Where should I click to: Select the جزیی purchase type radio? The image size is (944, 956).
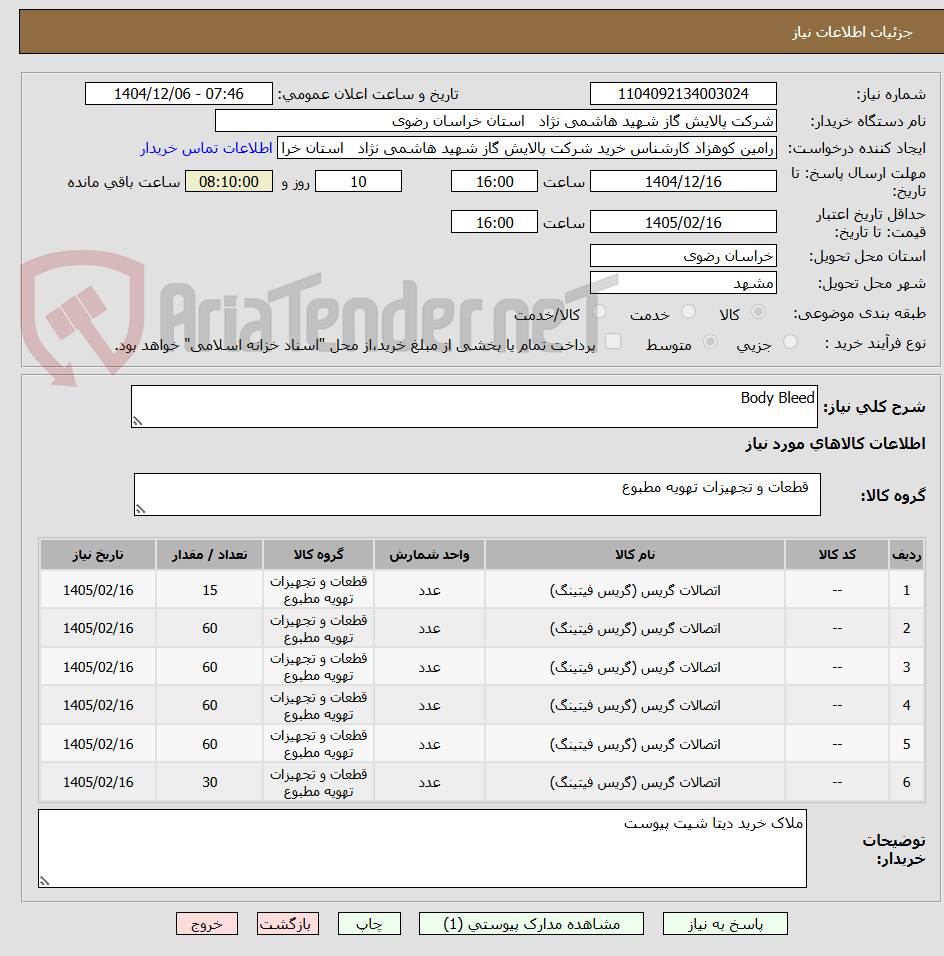tap(790, 342)
